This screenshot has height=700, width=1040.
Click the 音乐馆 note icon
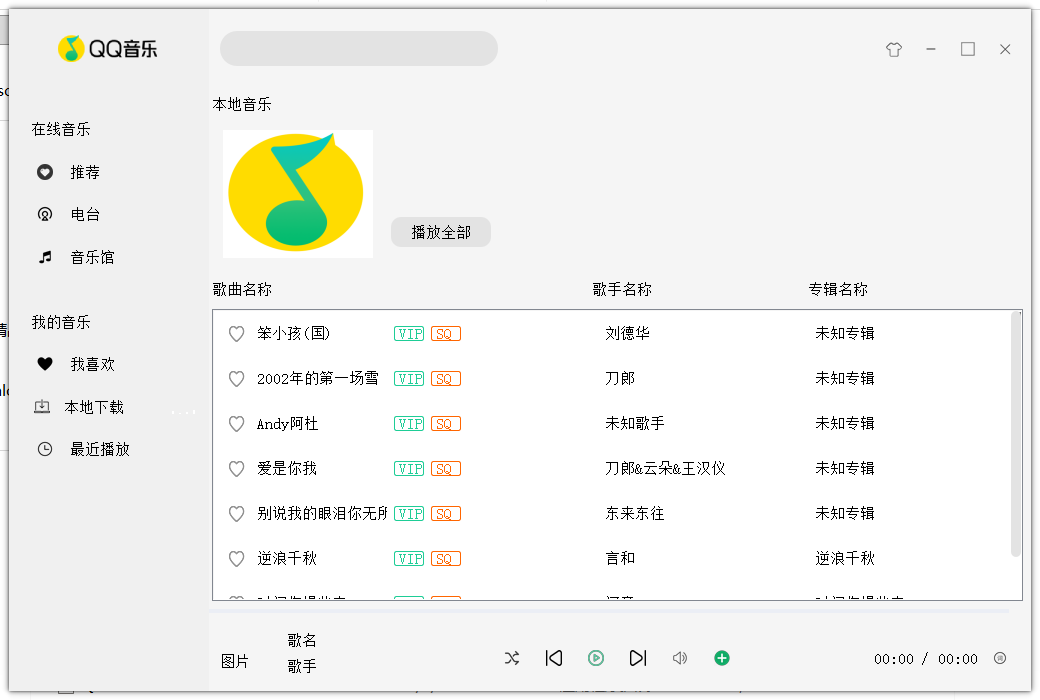click(x=44, y=257)
